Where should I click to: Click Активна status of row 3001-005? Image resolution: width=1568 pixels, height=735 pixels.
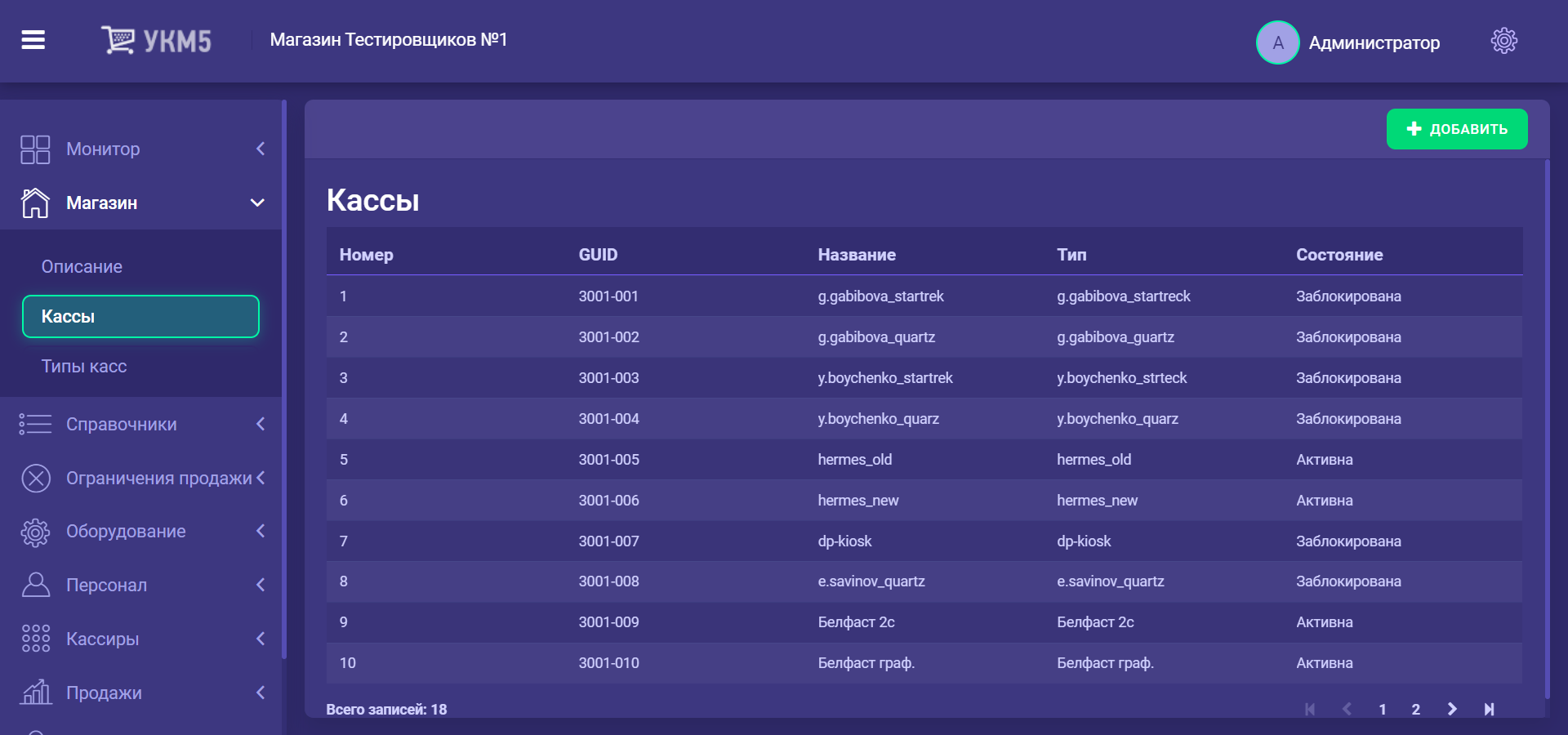click(x=1324, y=460)
